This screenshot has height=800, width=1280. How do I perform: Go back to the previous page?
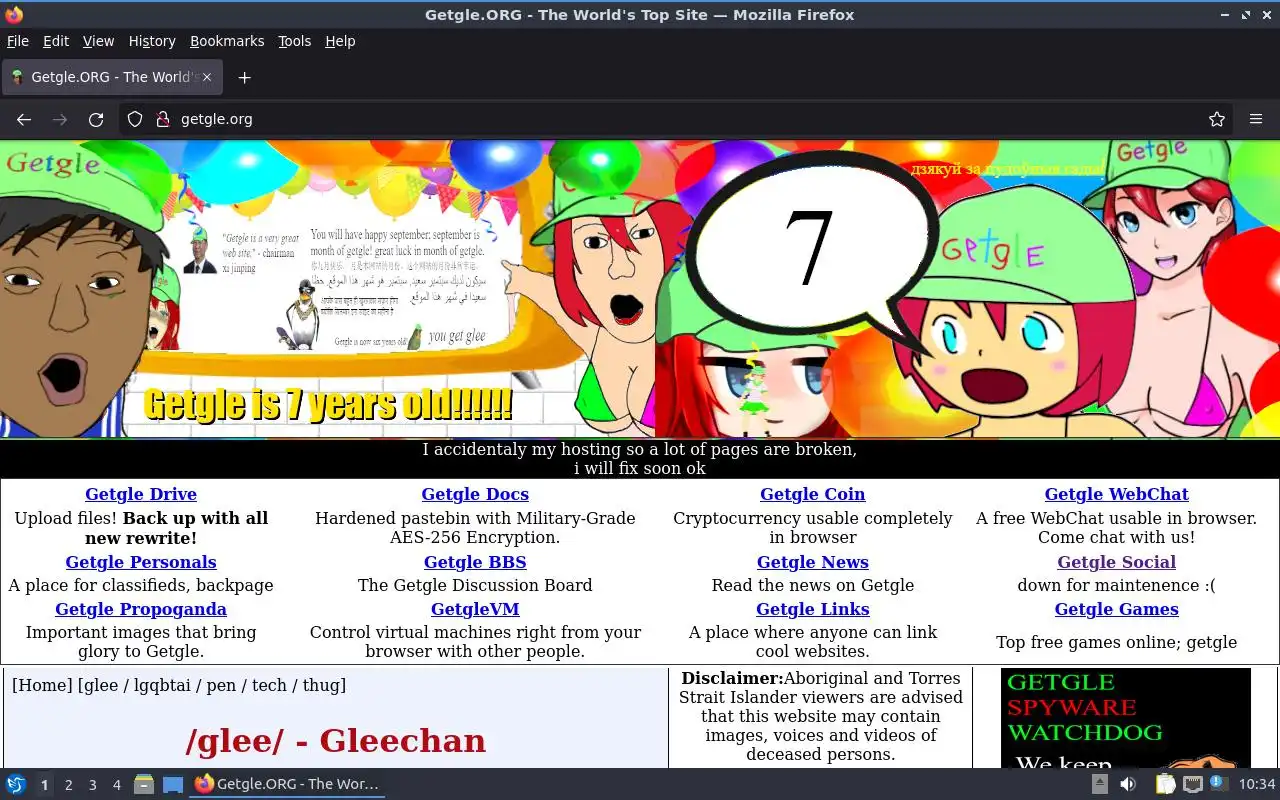coord(24,119)
